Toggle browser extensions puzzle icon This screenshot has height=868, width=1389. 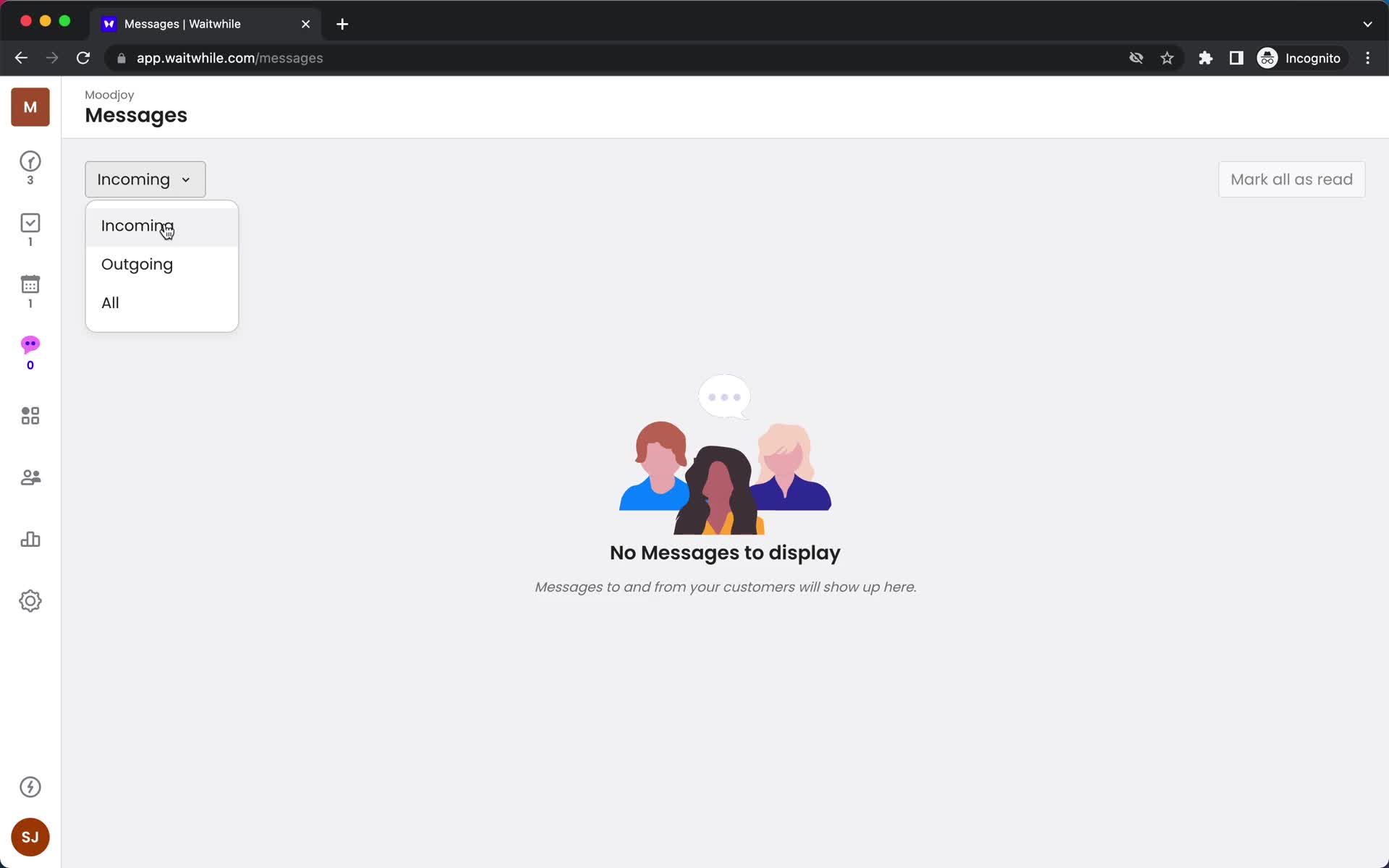coord(1205,58)
